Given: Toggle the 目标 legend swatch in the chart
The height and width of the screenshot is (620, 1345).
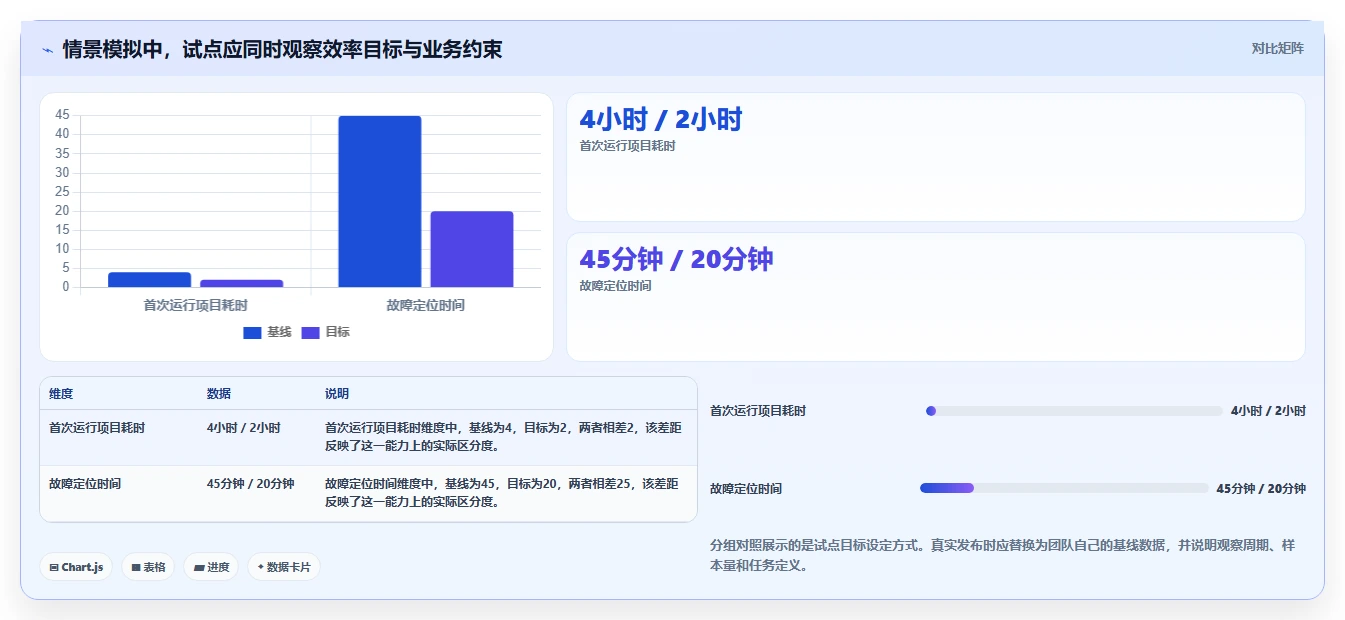Looking at the screenshot, I should 311,333.
